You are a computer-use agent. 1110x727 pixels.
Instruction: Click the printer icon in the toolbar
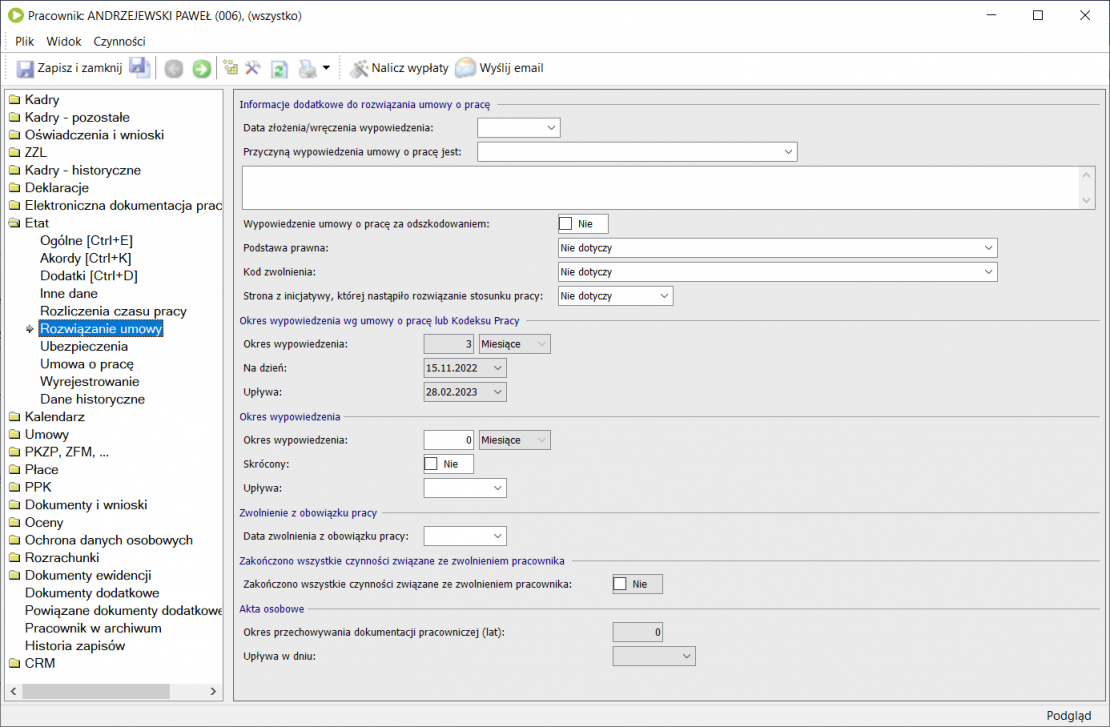click(307, 69)
